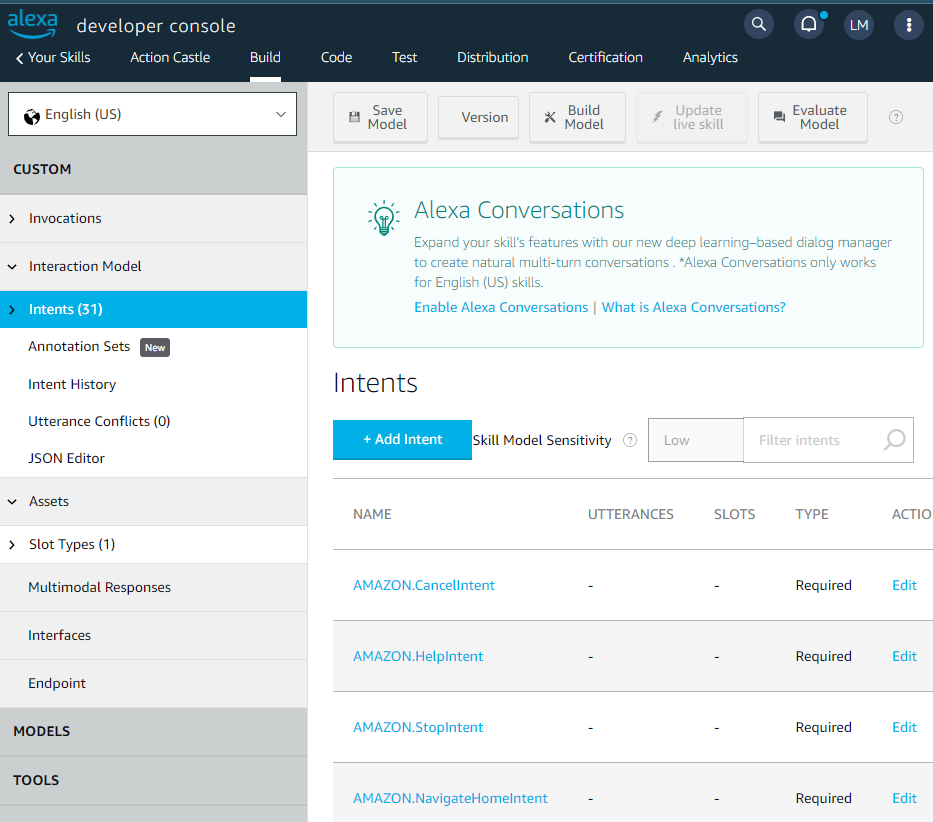This screenshot has height=822, width=933.
Task: Click What is Alexa Conversations? link
Action: pos(693,307)
